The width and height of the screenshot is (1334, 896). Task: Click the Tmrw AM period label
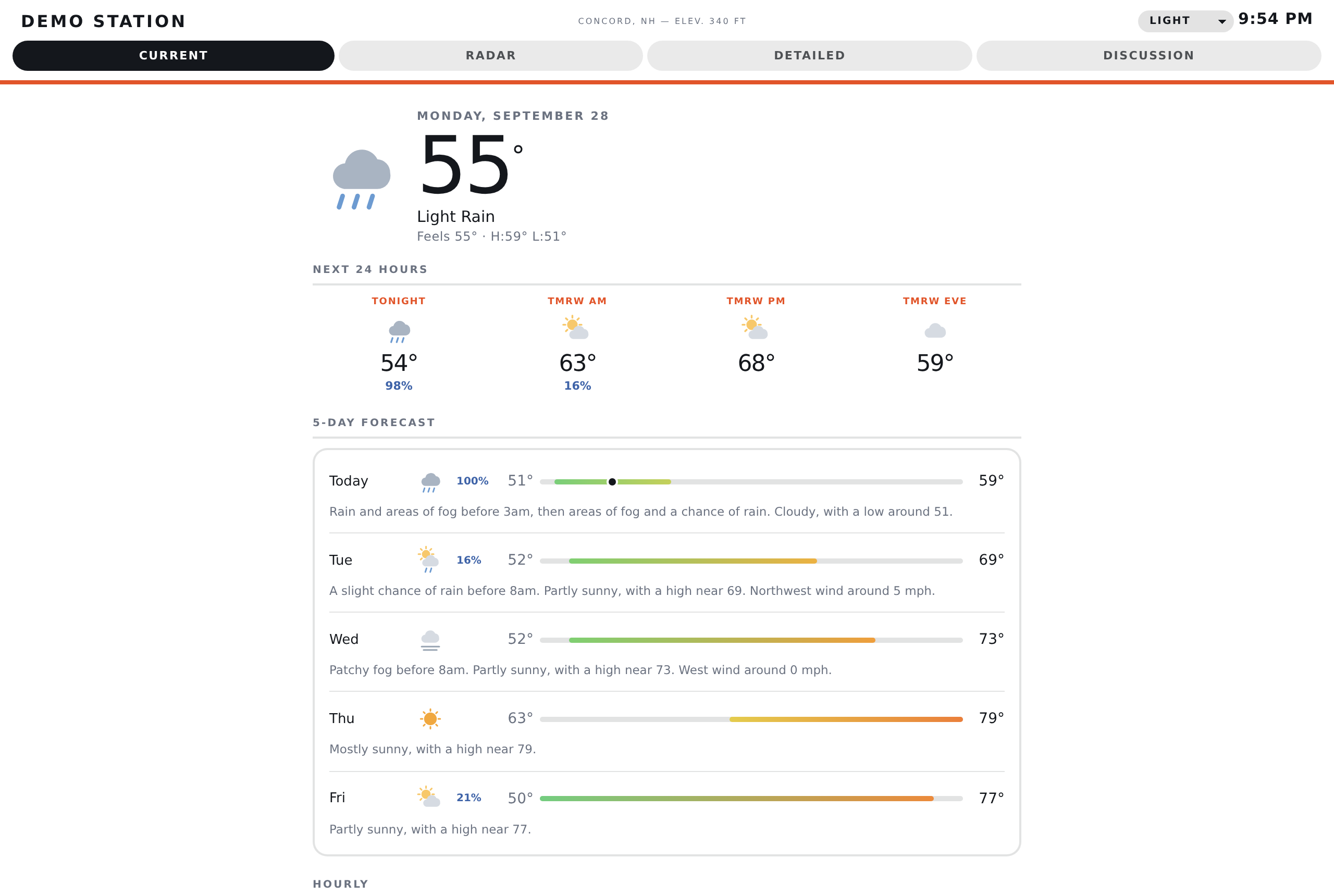[577, 301]
